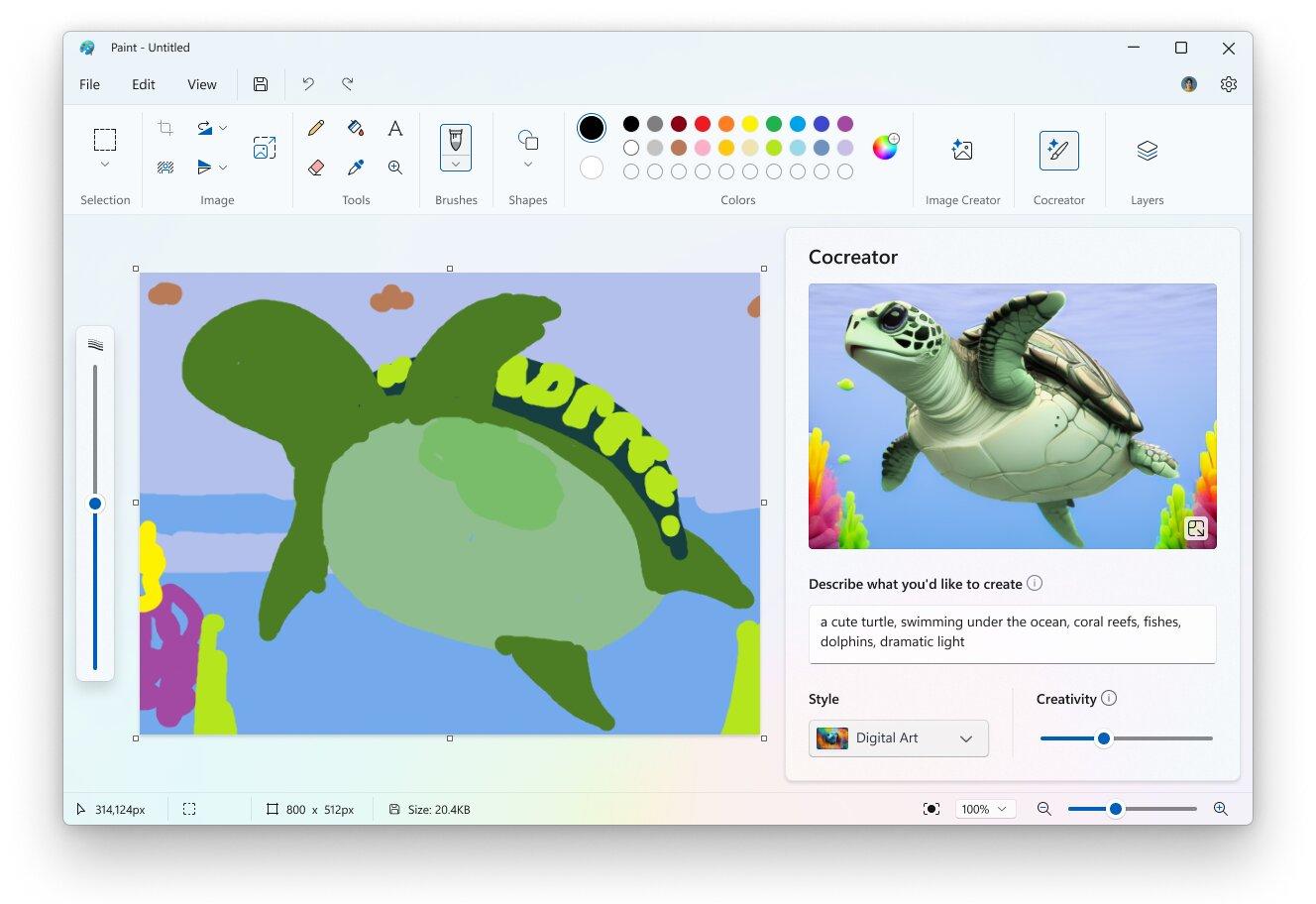Toggle the Cocreator panel button
This screenshot has width=1316, height=904.
(1058, 151)
